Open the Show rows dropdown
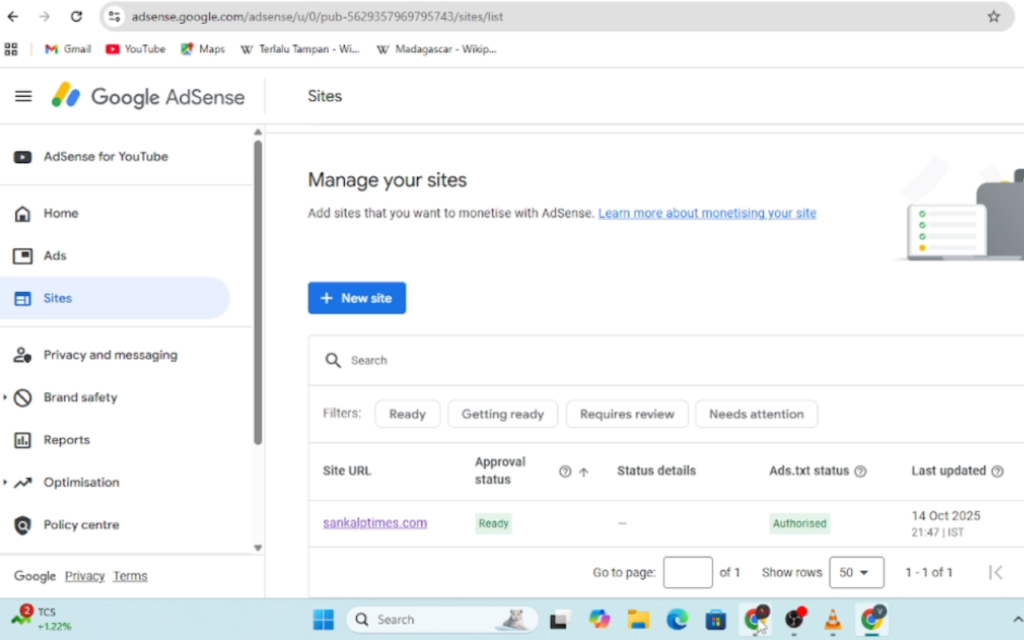 [856, 573]
